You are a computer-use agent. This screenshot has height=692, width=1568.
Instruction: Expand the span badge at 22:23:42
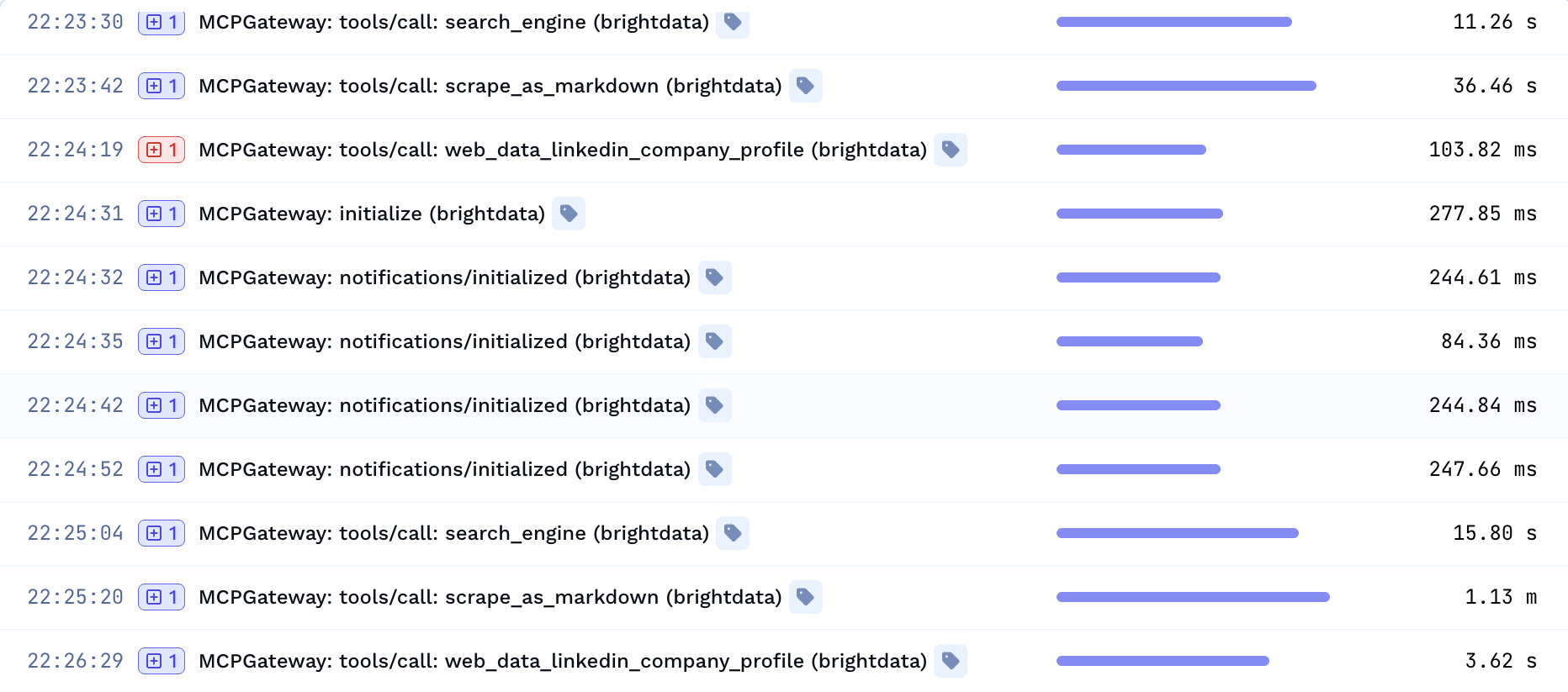[162, 86]
